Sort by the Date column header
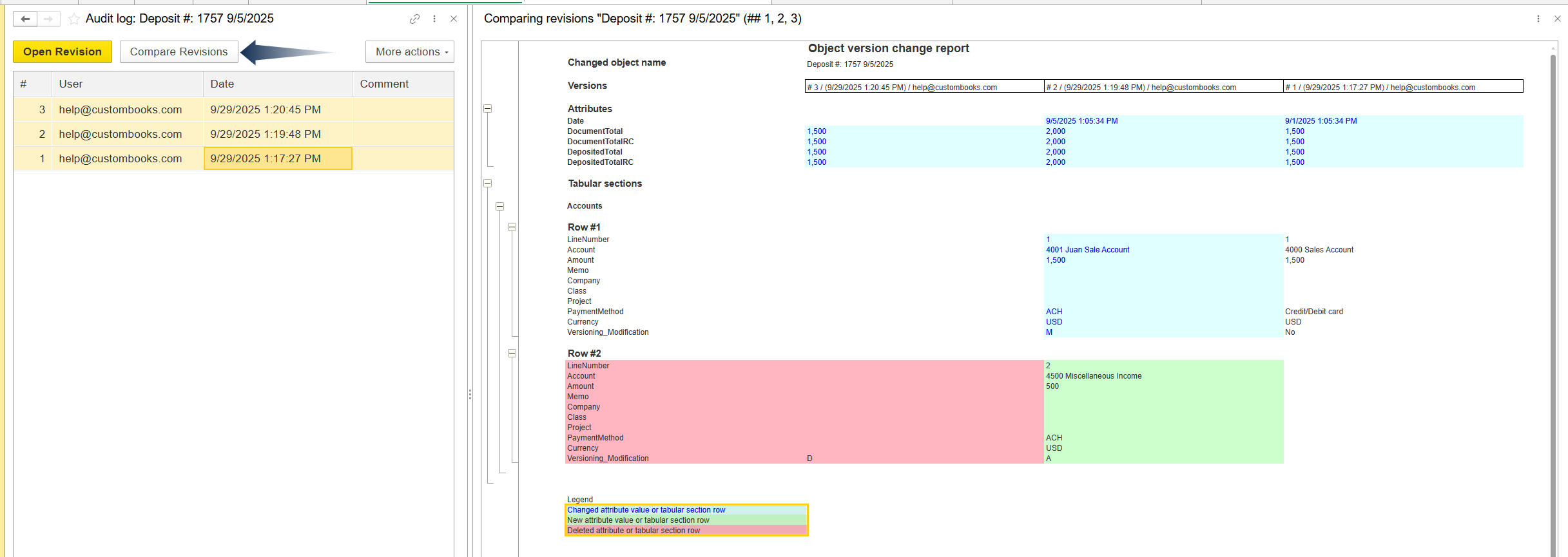 coord(277,84)
